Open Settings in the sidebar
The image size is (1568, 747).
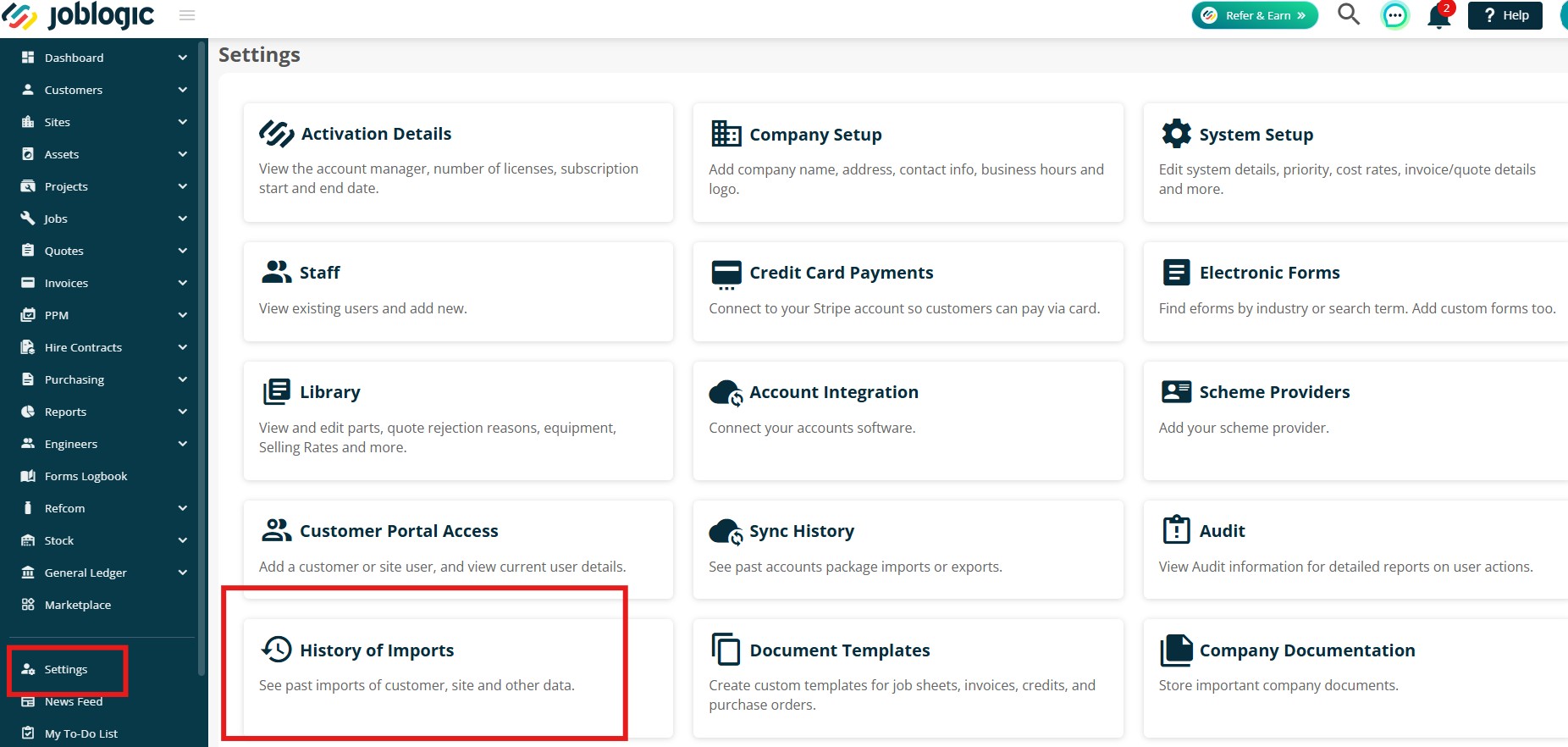[x=66, y=669]
